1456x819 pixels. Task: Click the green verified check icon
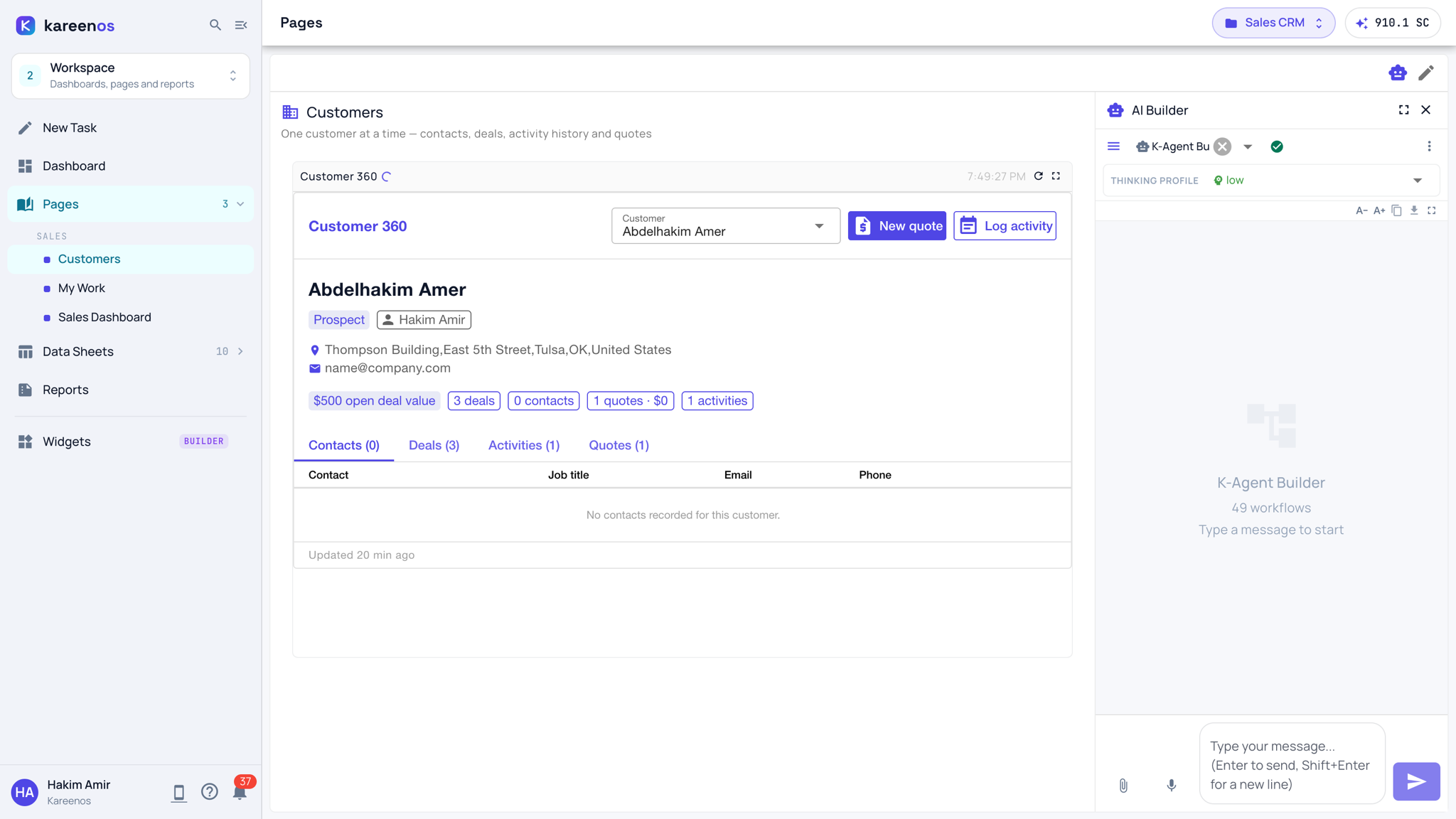coord(1278,146)
